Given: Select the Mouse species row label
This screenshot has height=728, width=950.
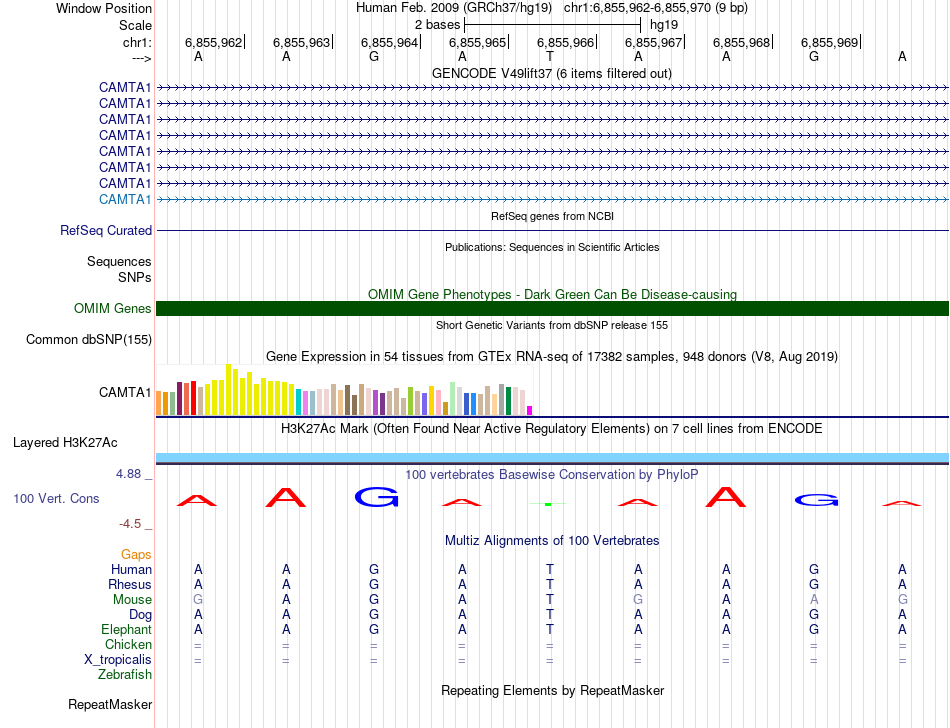Looking at the screenshot, I should [x=132, y=599].
